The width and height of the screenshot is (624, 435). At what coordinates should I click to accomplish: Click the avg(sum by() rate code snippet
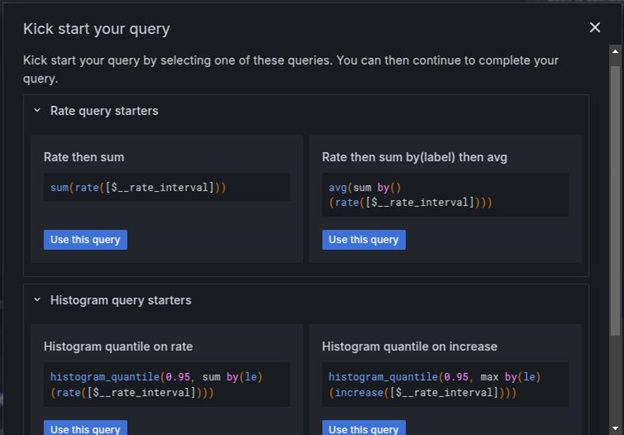tap(410, 195)
